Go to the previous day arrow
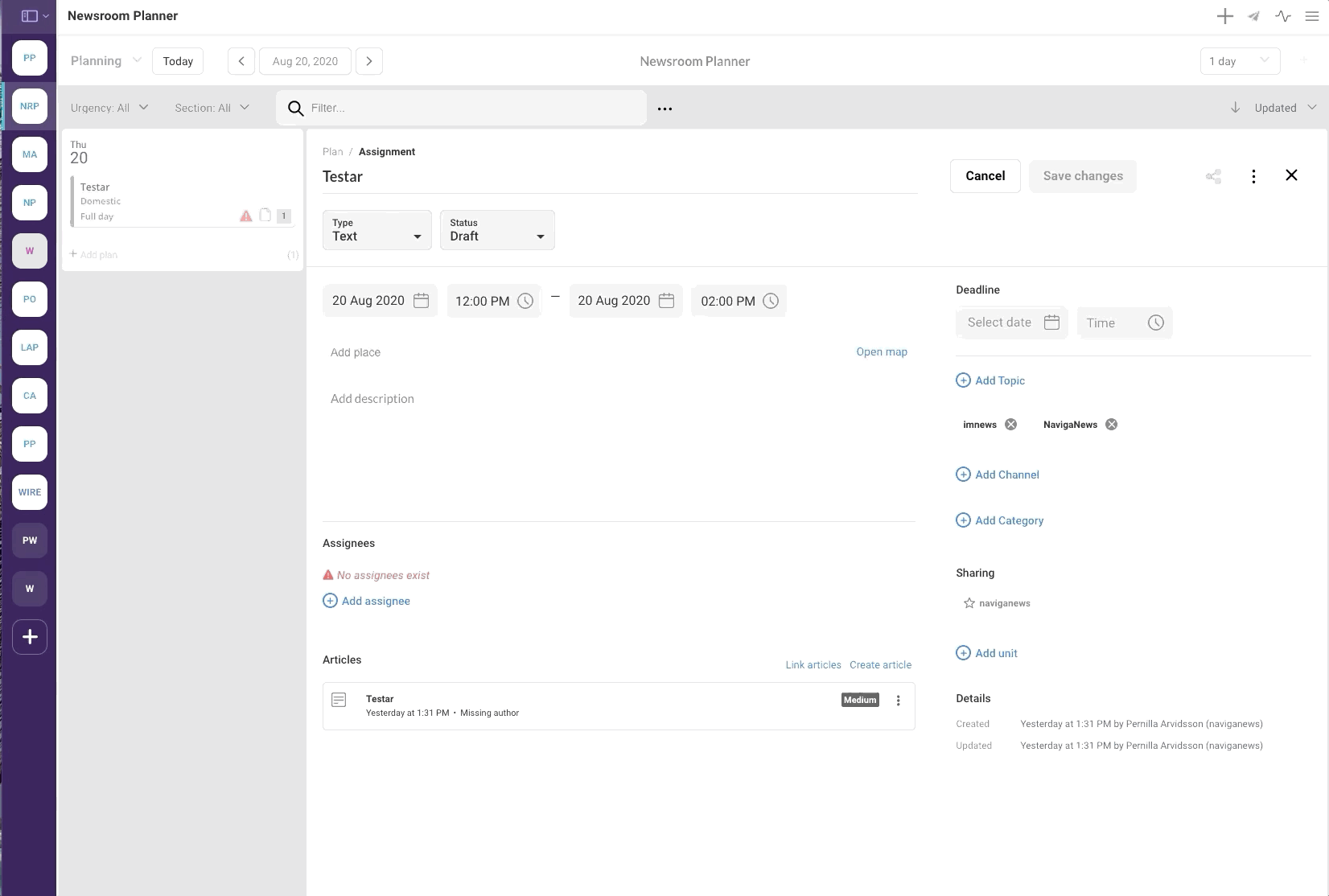 point(241,61)
